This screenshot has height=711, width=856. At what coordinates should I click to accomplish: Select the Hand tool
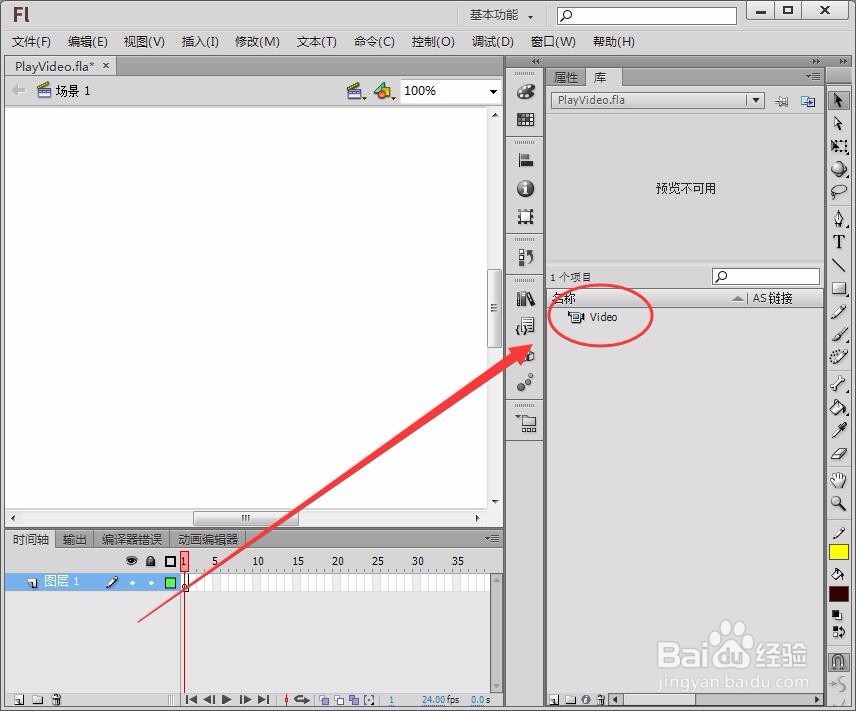point(838,481)
